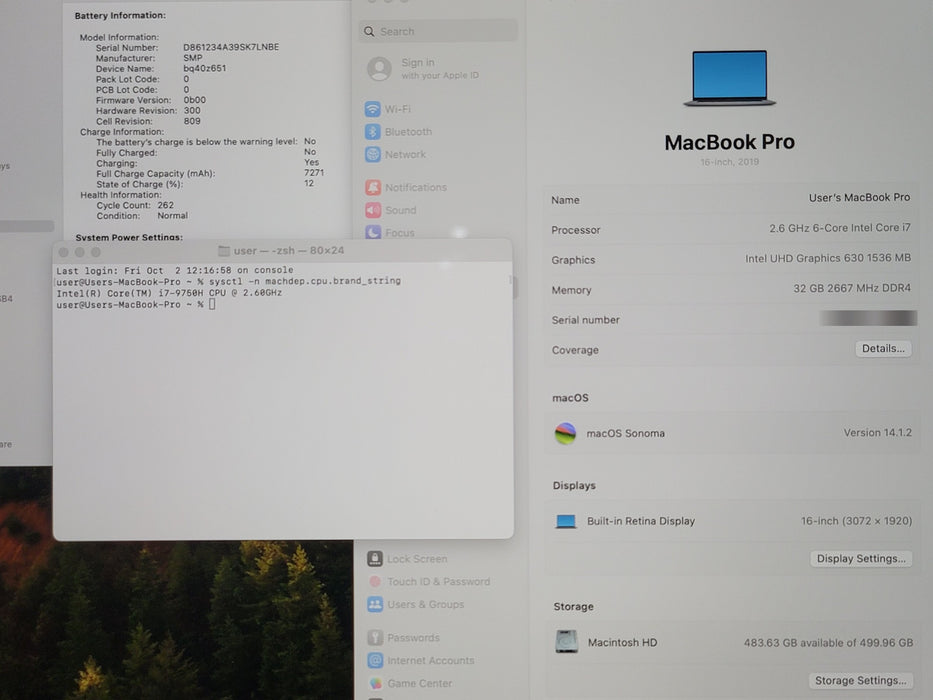Select the Lock Screen label in sidebar
Image resolution: width=933 pixels, height=700 pixels.
tap(417, 559)
